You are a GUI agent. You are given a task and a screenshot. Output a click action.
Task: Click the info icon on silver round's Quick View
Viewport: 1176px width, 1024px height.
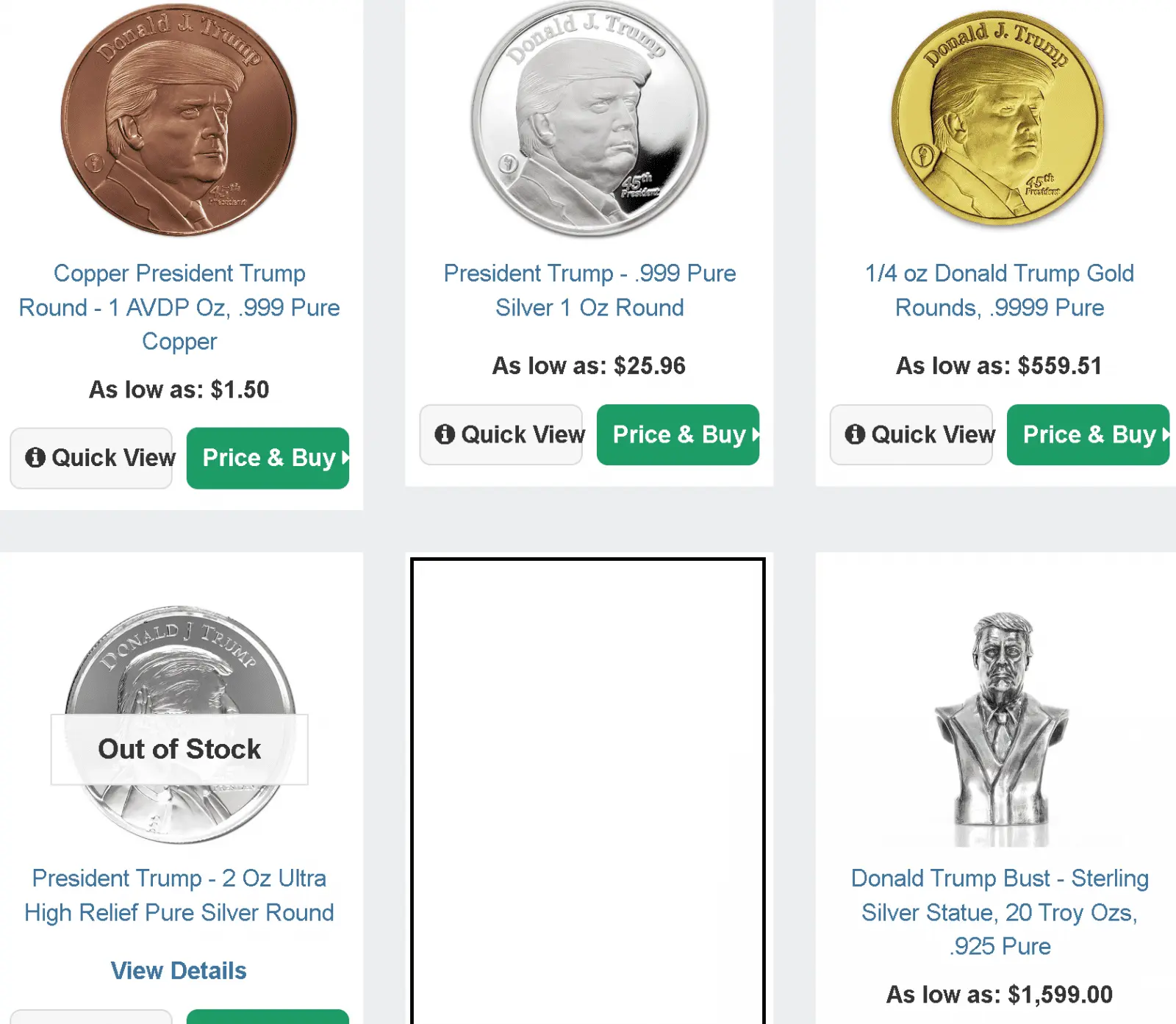(445, 434)
